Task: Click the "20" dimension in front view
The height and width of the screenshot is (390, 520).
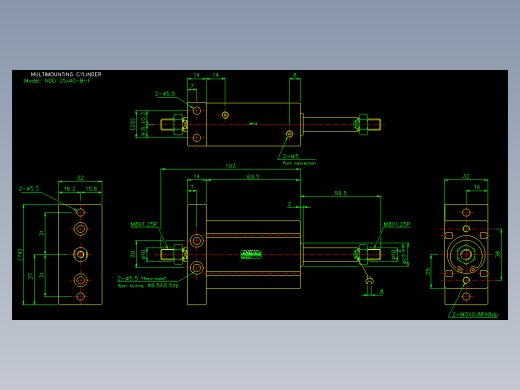Action: click(x=133, y=254)
